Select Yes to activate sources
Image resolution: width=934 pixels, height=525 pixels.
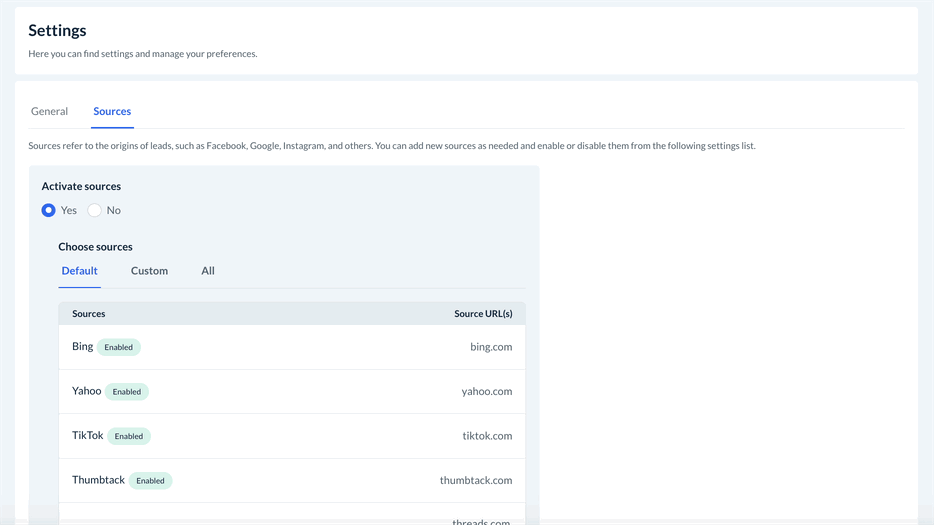48,210
